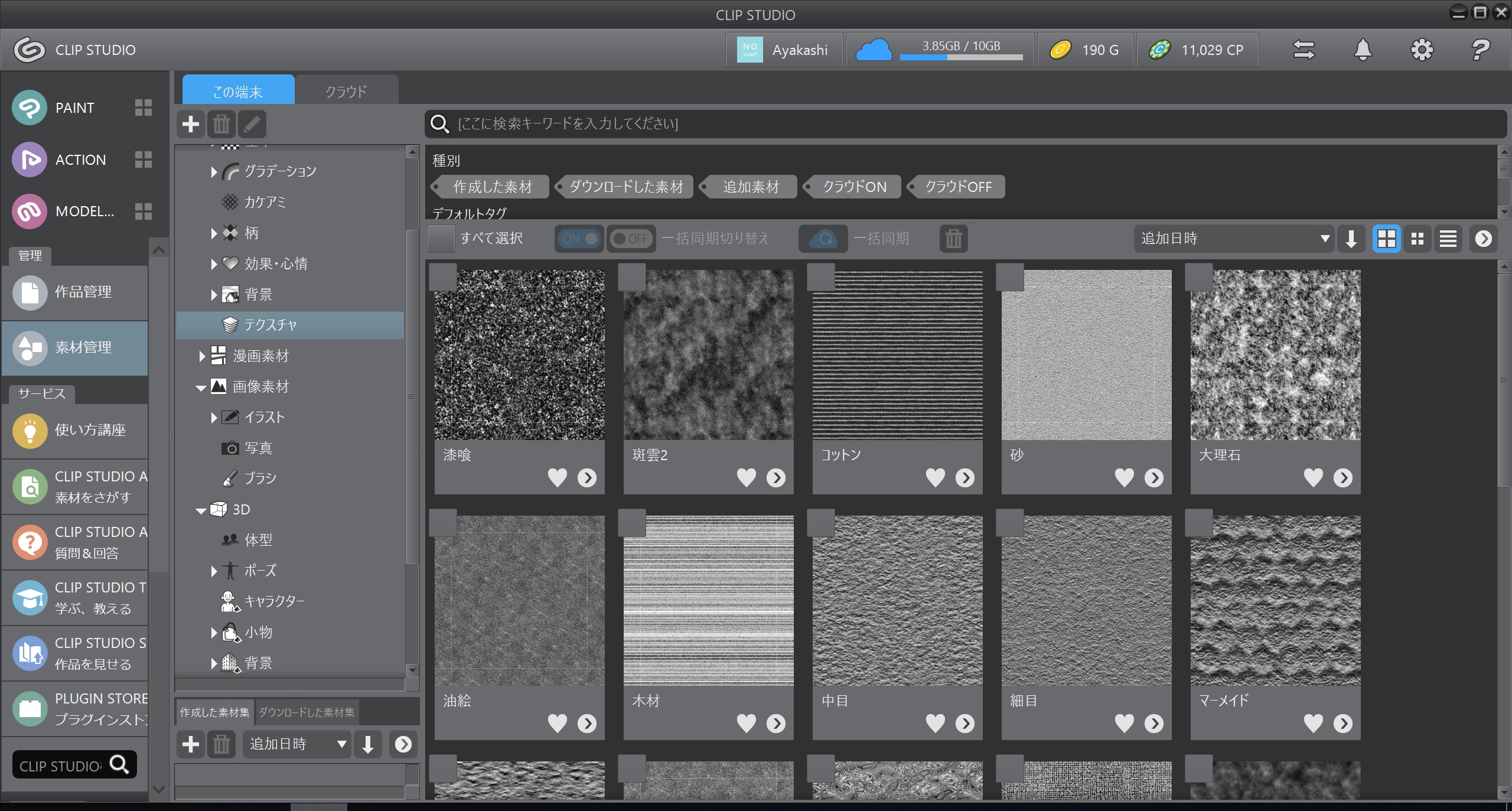The height and width of the screenshot is (811, 1512).
Task: Open ダウンロードした素材集 tab
Action: (x=307, y=712)
